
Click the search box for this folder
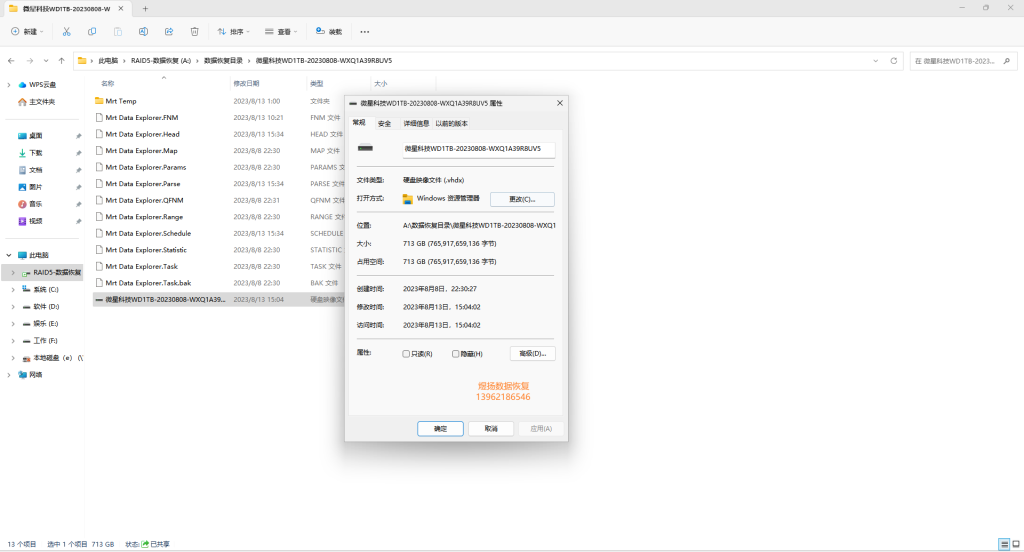pyautogui.click(x=963, y=61)
